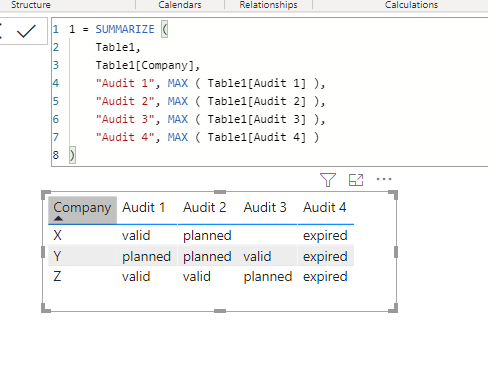The width and height of the screenshot is (488, 390).
Task: Sort by the Audit 4 column header
Action: tap(325, 207)
